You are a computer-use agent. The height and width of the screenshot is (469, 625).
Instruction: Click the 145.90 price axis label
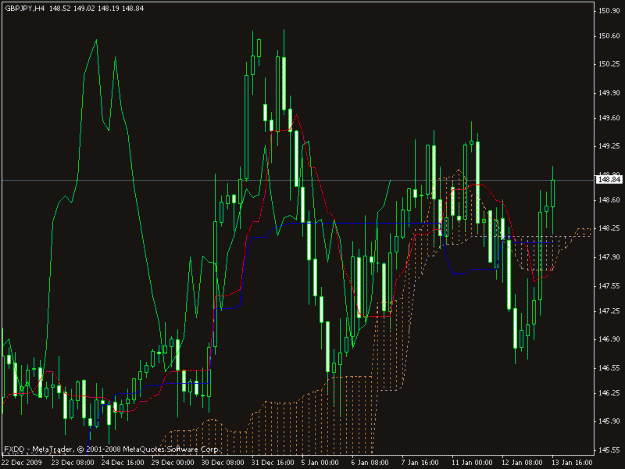point(609,421)
